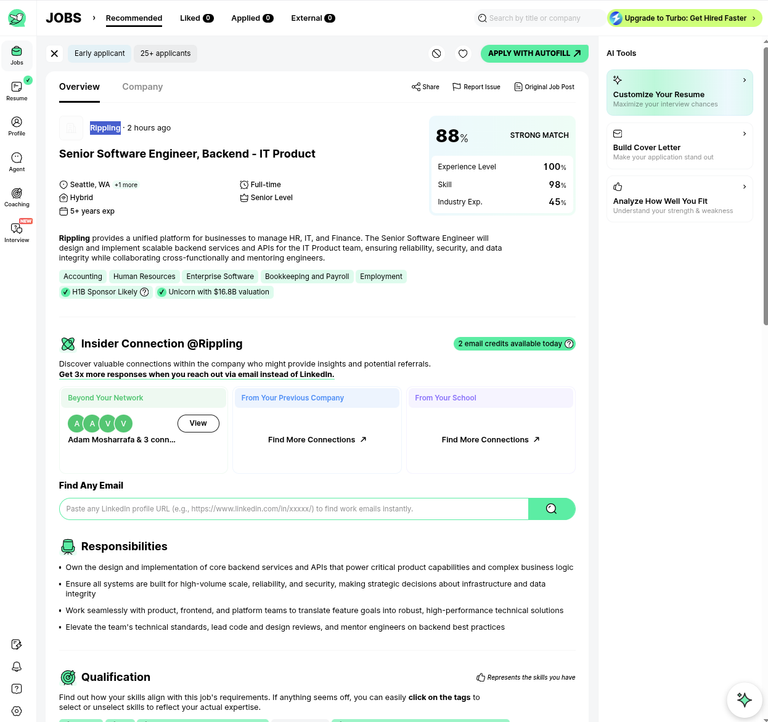Click the not interested block icon

[x=436, y=53]
